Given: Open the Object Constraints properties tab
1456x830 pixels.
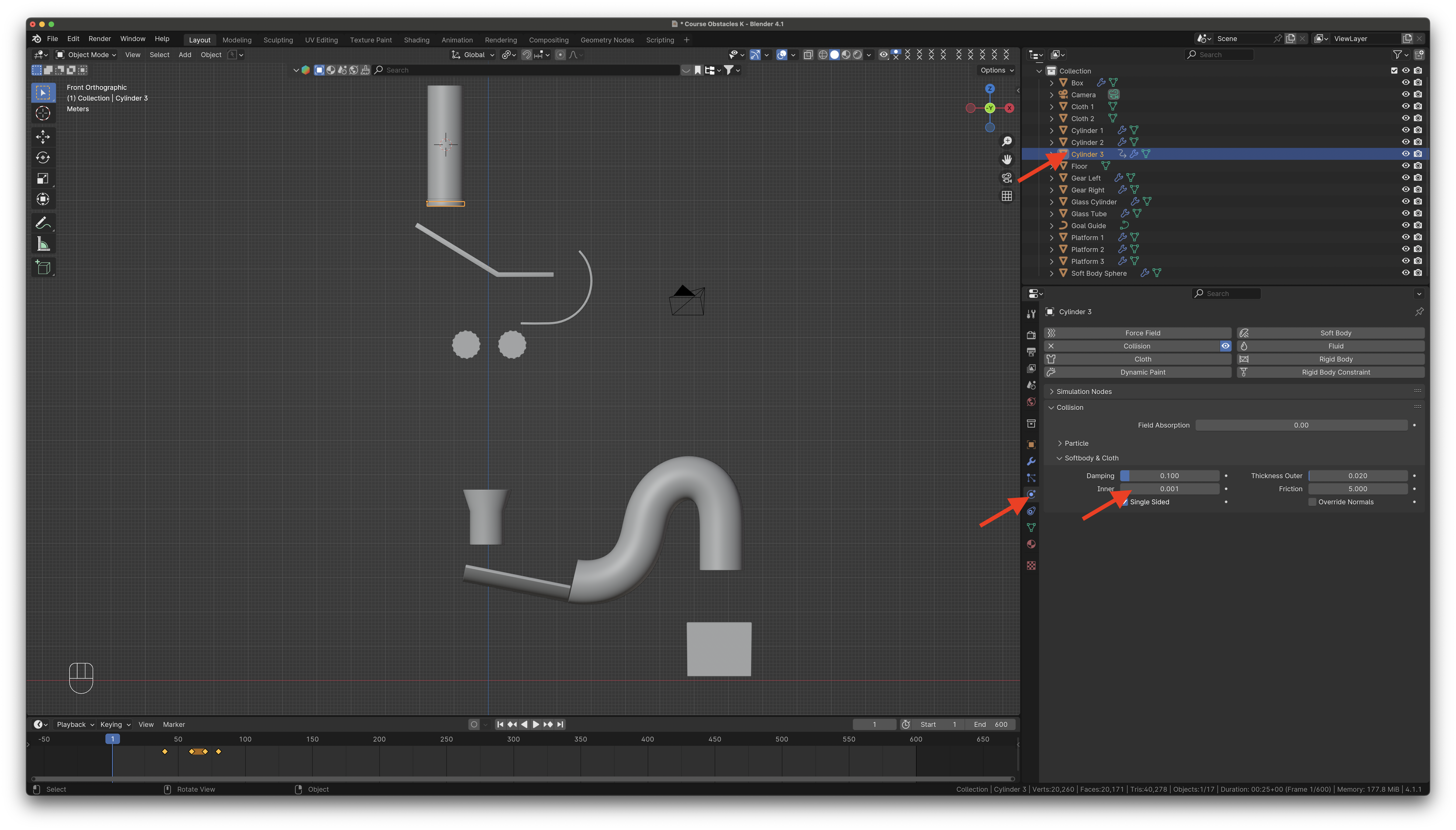Looking at the screenshot, I should [x=1031, y=511].
